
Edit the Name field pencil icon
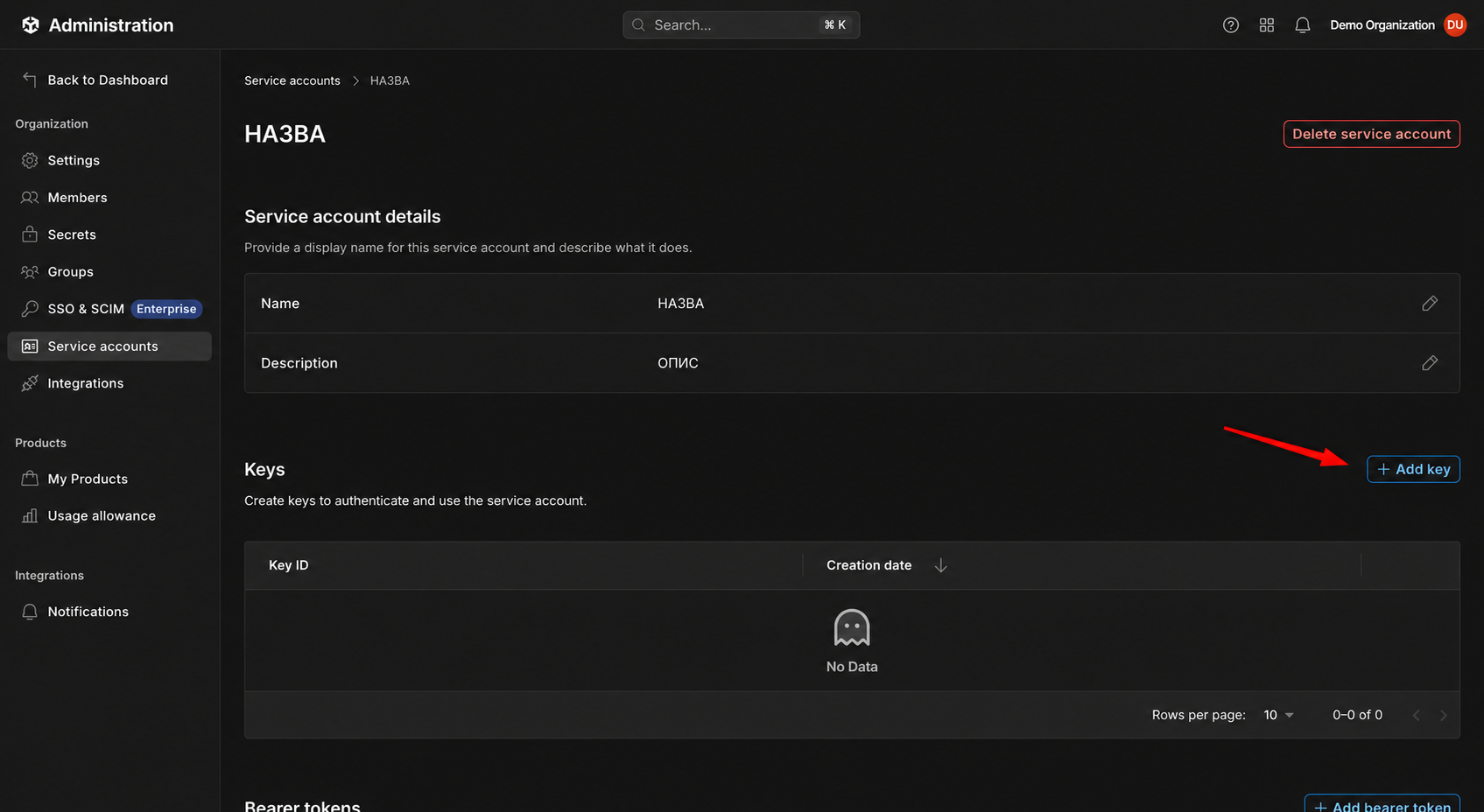pyautogui.click(x=1430, y=304)
